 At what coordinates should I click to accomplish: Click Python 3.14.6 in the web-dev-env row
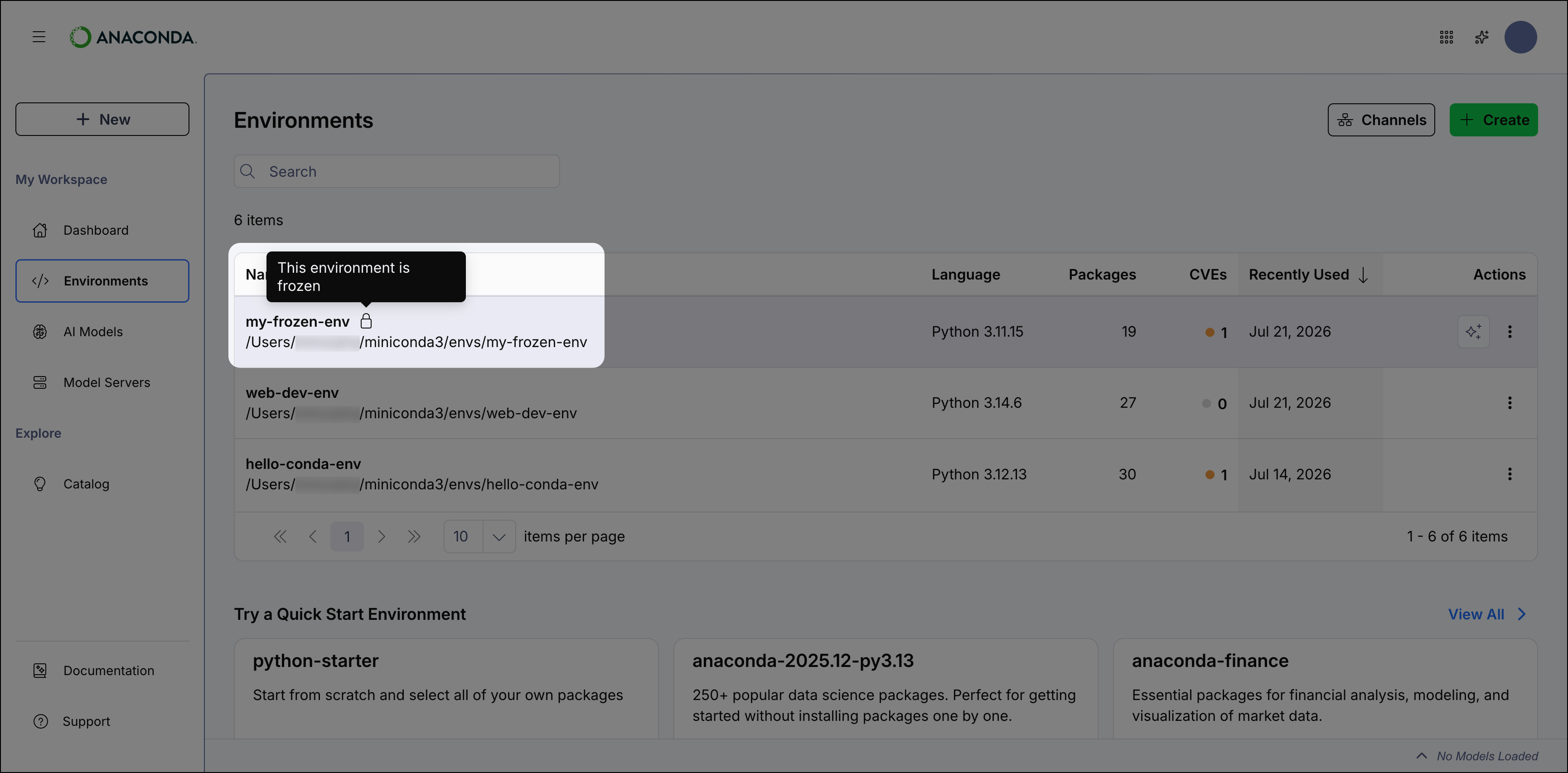[976, 403]
